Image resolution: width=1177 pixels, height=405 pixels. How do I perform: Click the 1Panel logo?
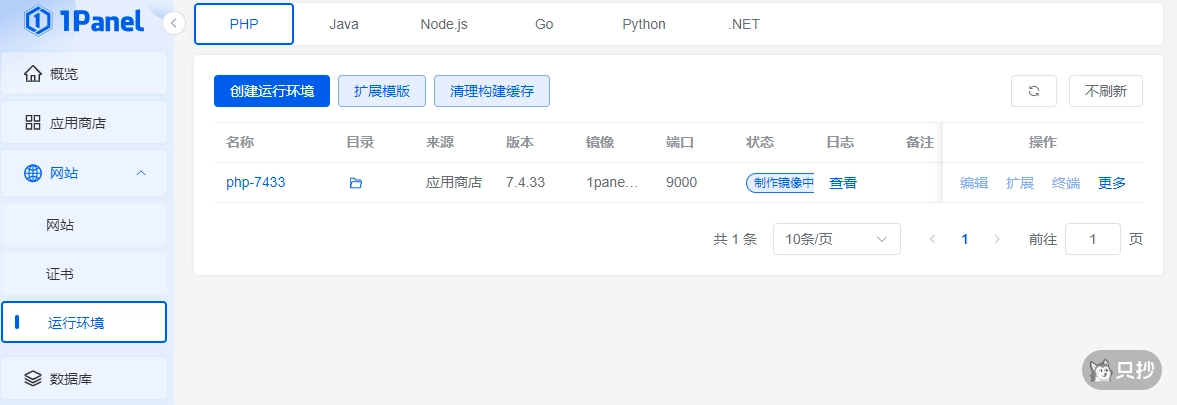tap(84, 20)
